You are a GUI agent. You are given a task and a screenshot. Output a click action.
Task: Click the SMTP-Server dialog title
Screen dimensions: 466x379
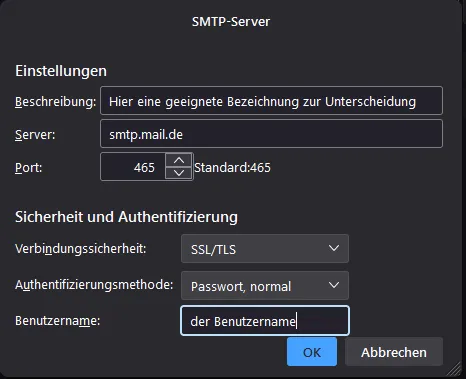pyautogui.click(x=231, y=22)
